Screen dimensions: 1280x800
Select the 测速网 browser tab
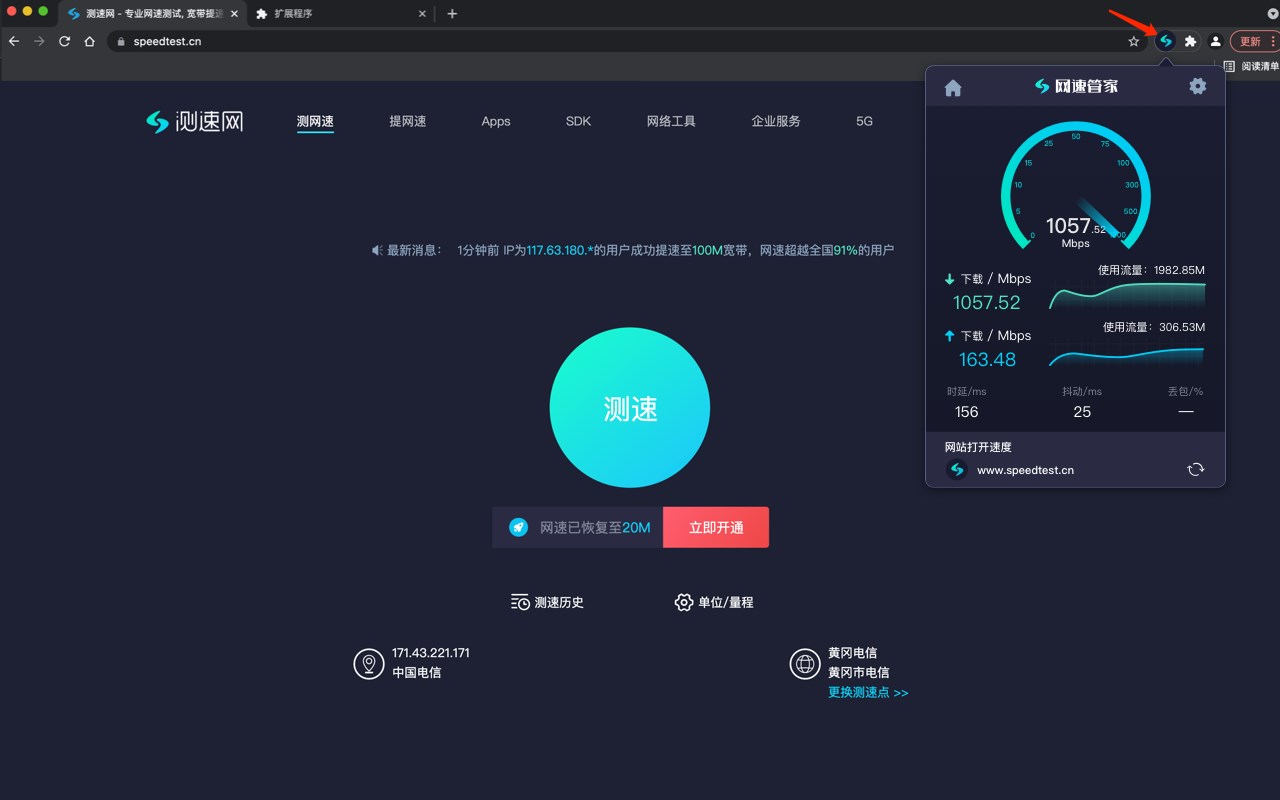point(150,14)
